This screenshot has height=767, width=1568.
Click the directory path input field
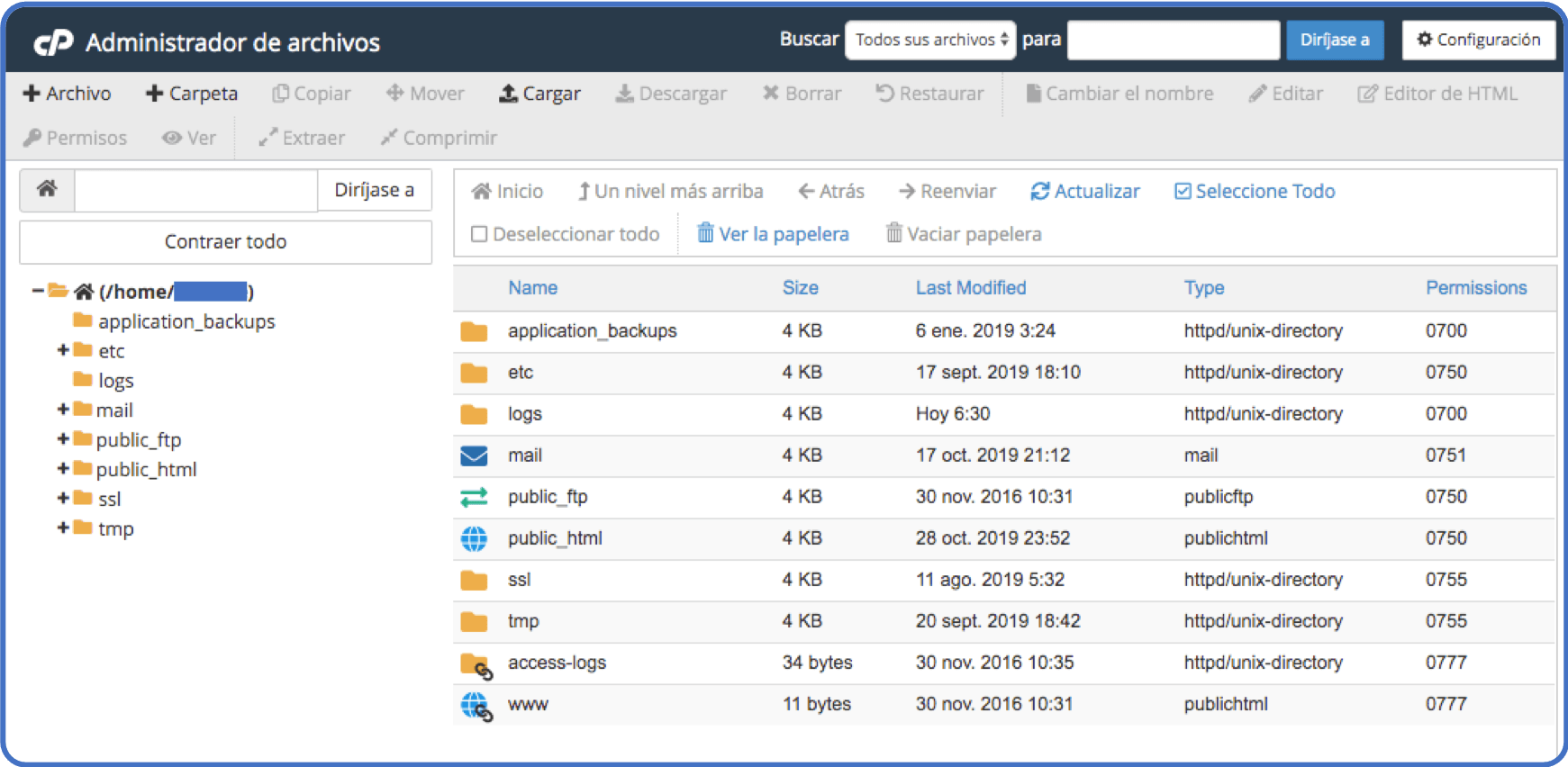pyautogui.click(x=196, y=190)
